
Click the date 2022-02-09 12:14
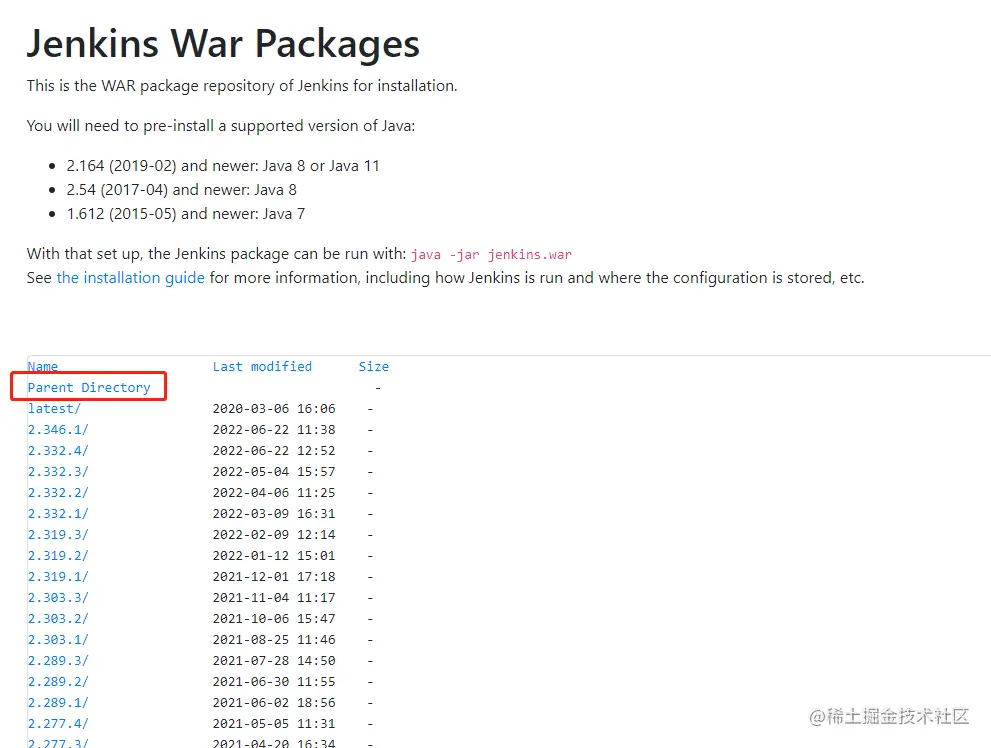pos(274,534)
